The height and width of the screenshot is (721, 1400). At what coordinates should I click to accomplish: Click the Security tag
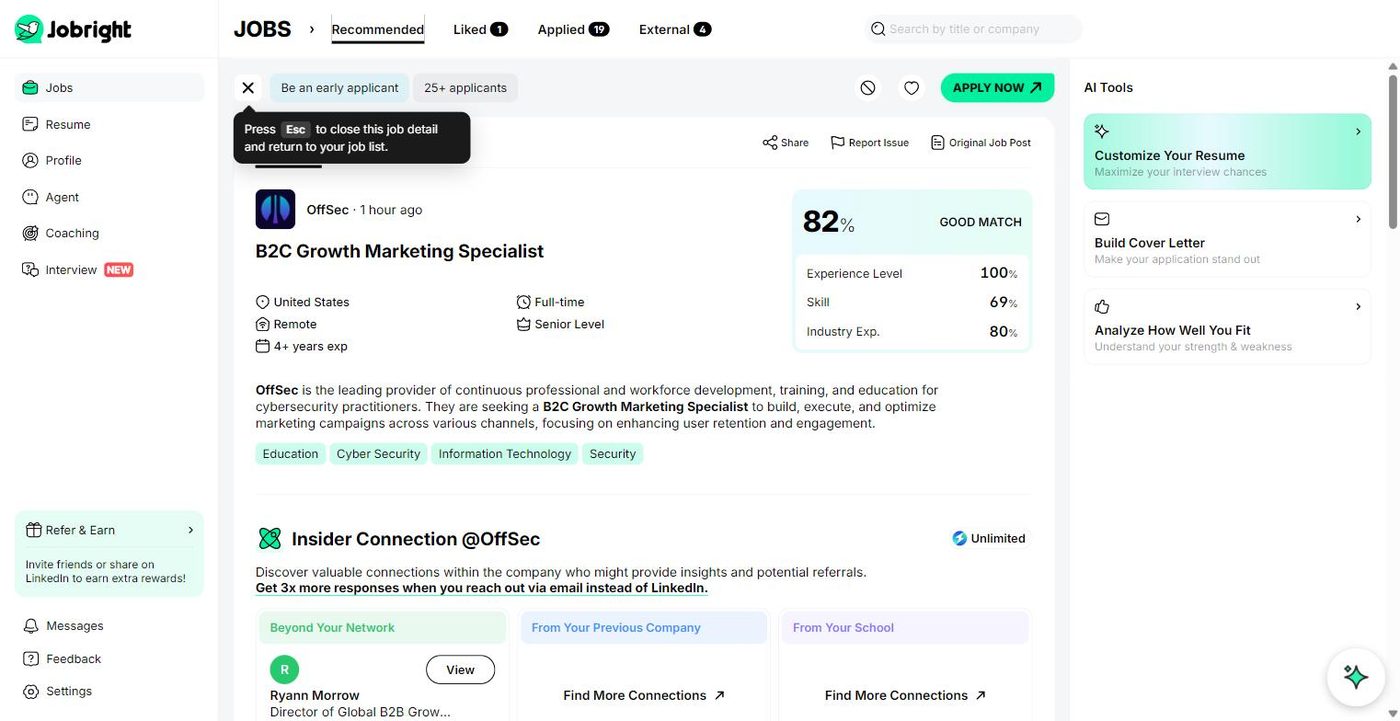click(613, 454)
